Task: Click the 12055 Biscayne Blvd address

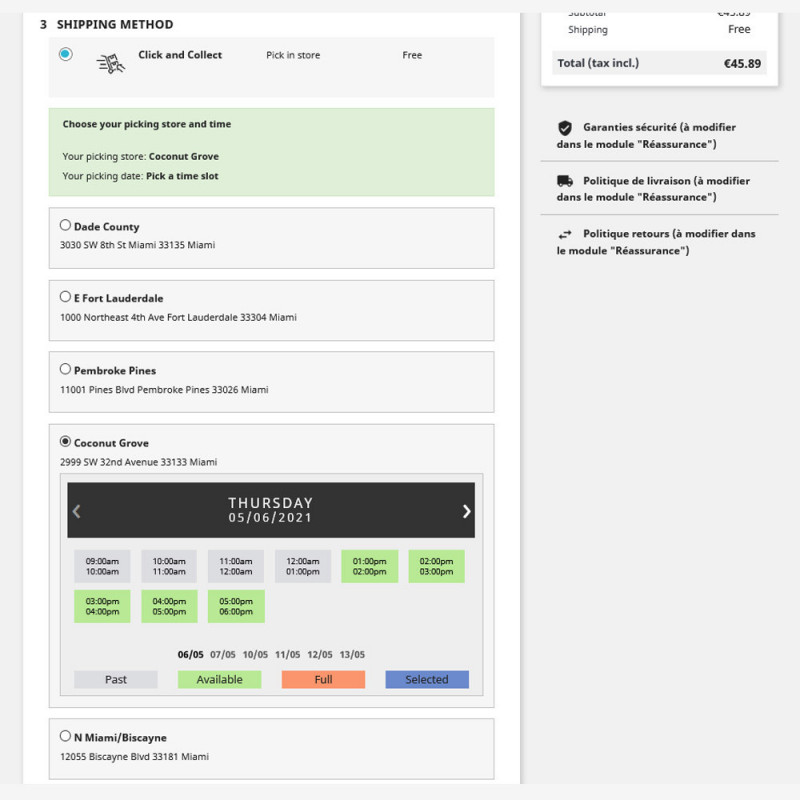Action: (134, 757)
